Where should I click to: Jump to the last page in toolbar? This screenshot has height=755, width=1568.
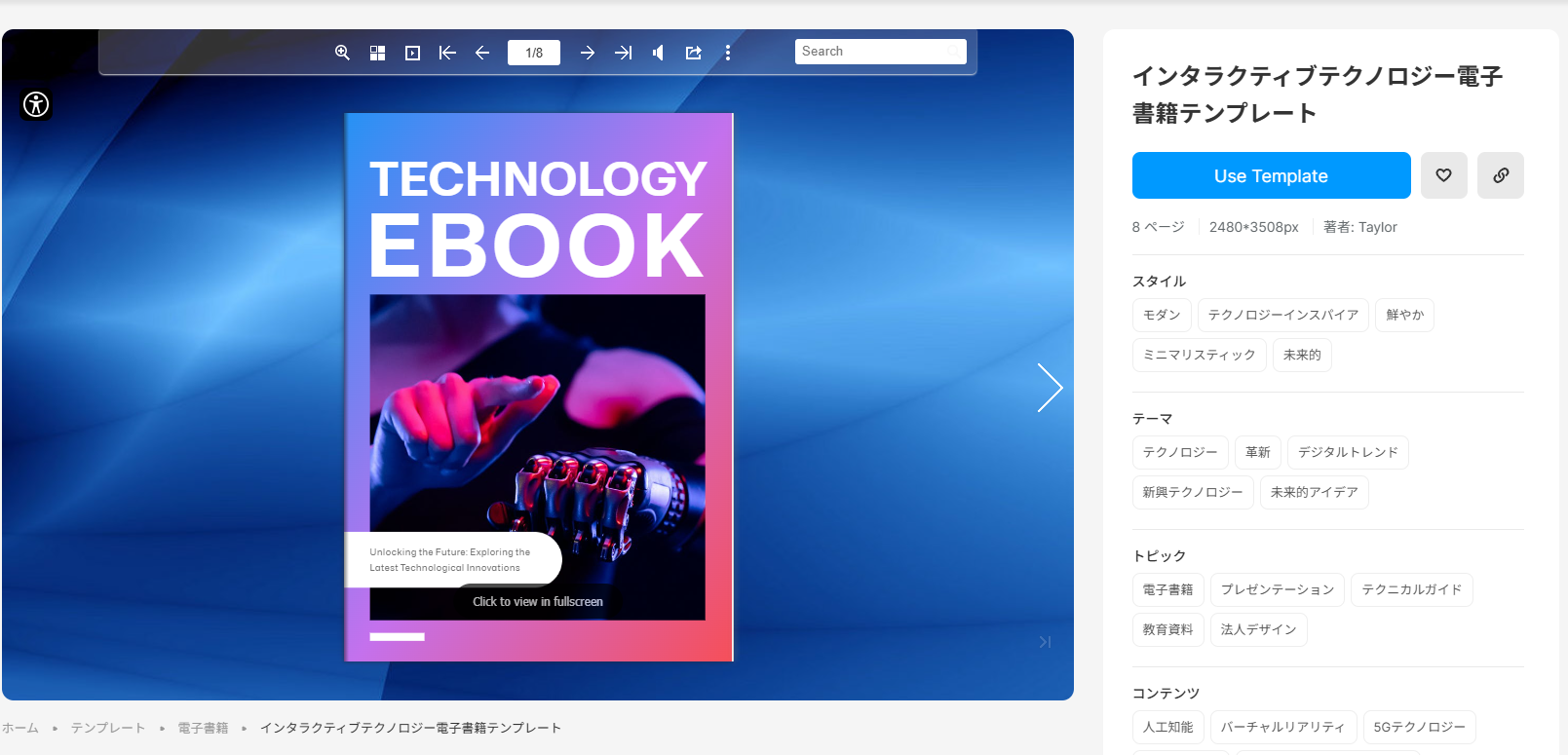[623, 53]
